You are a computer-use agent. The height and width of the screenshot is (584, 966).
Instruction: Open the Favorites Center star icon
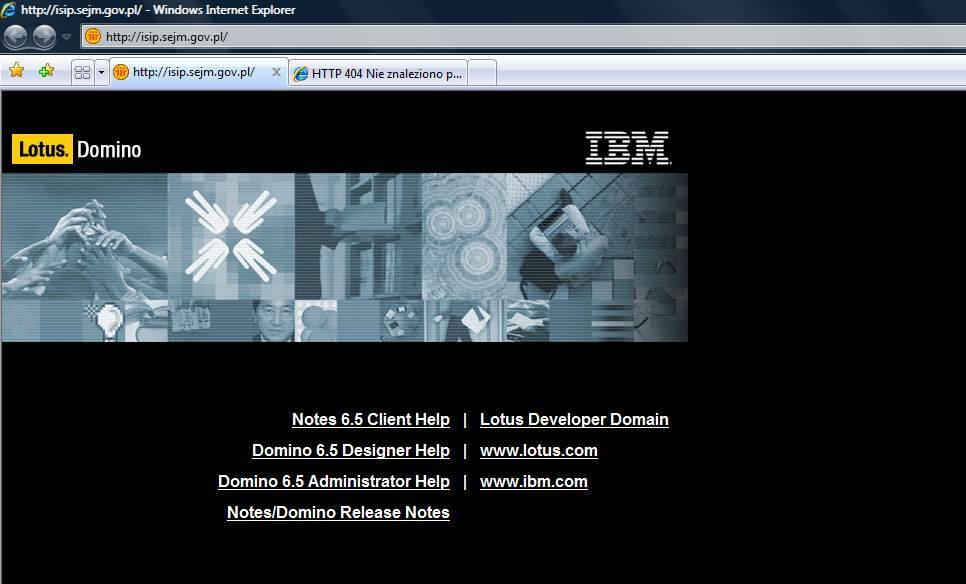(17, 71)
